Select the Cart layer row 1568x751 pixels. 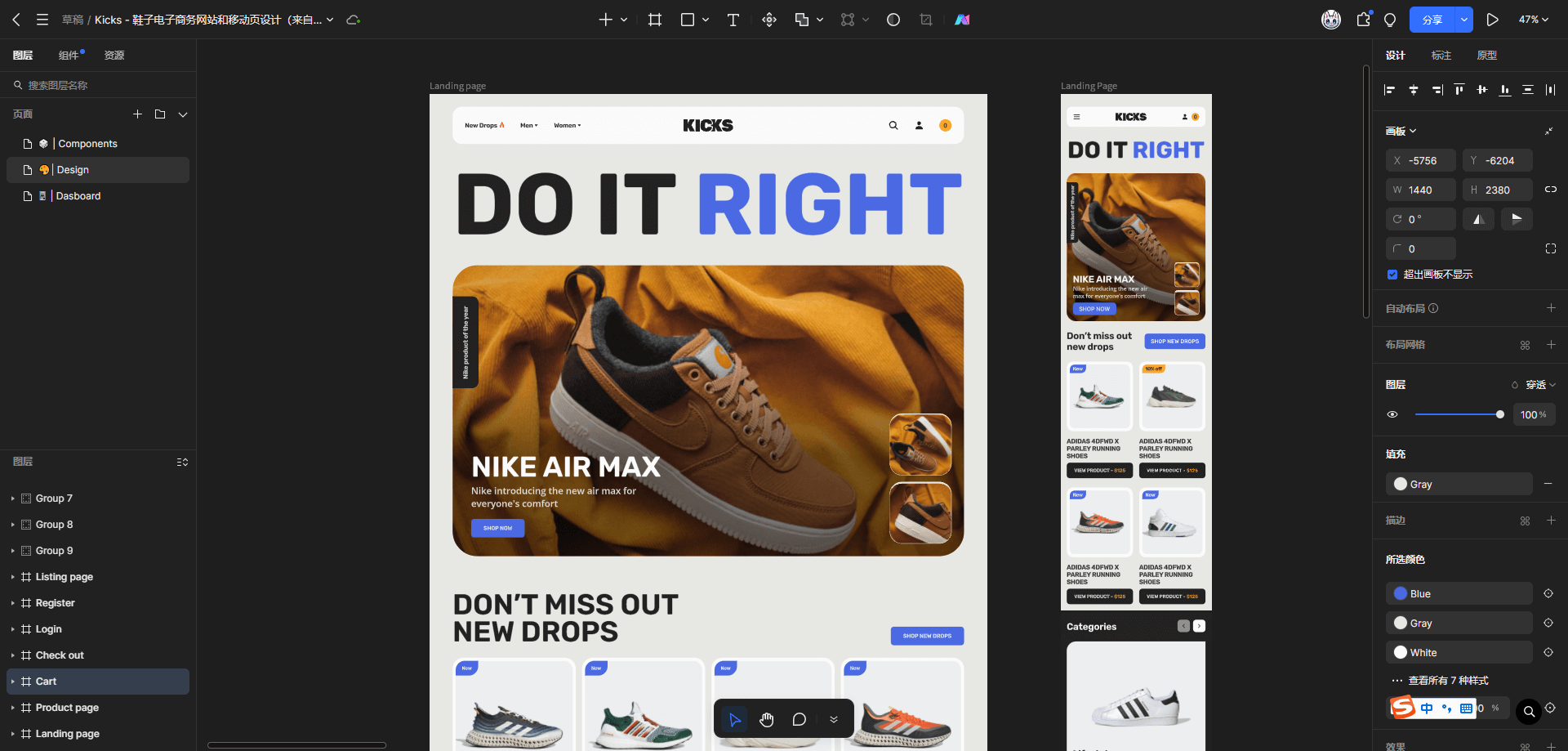pos(98,682)
